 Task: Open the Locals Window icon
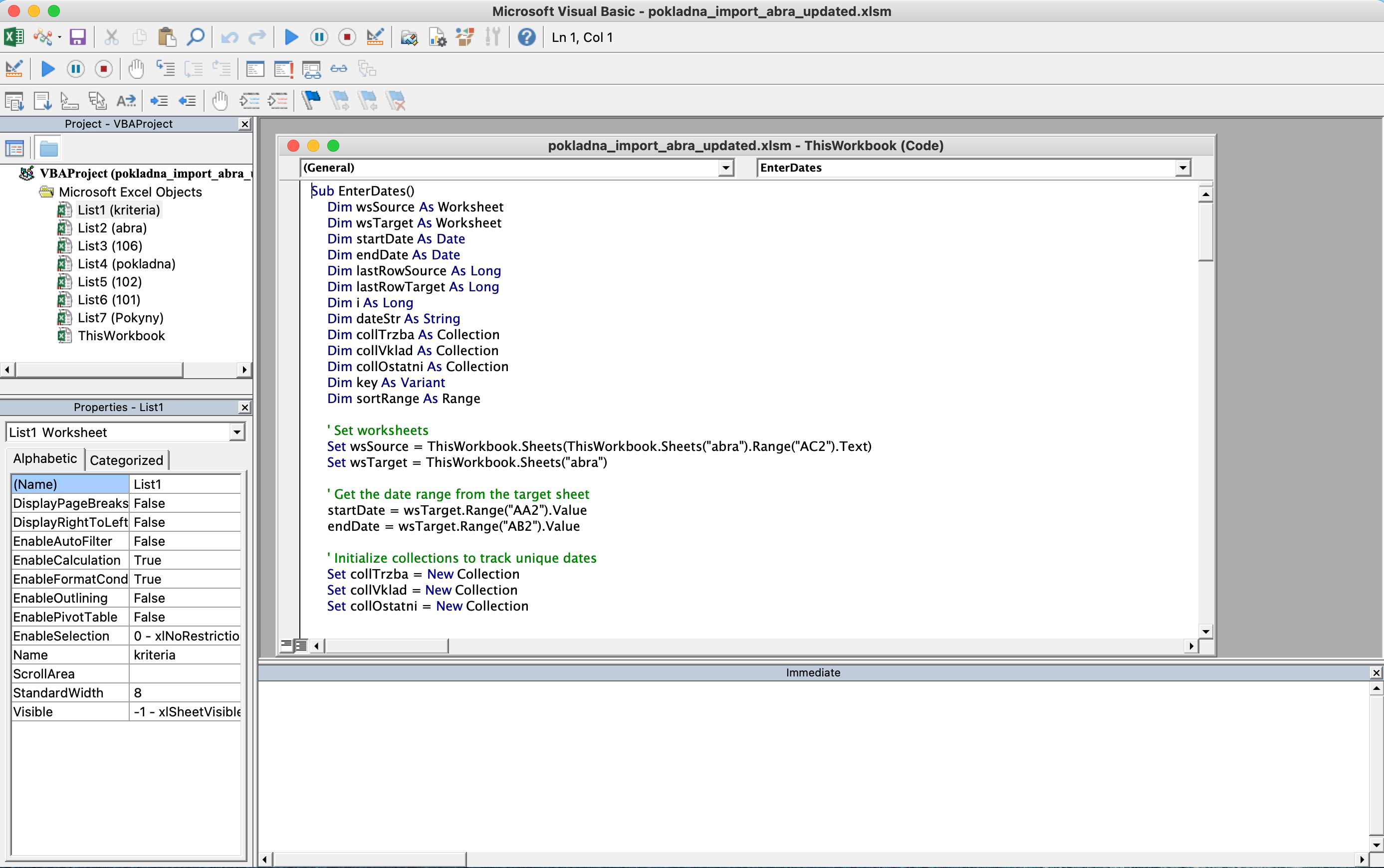click(255, 69)
